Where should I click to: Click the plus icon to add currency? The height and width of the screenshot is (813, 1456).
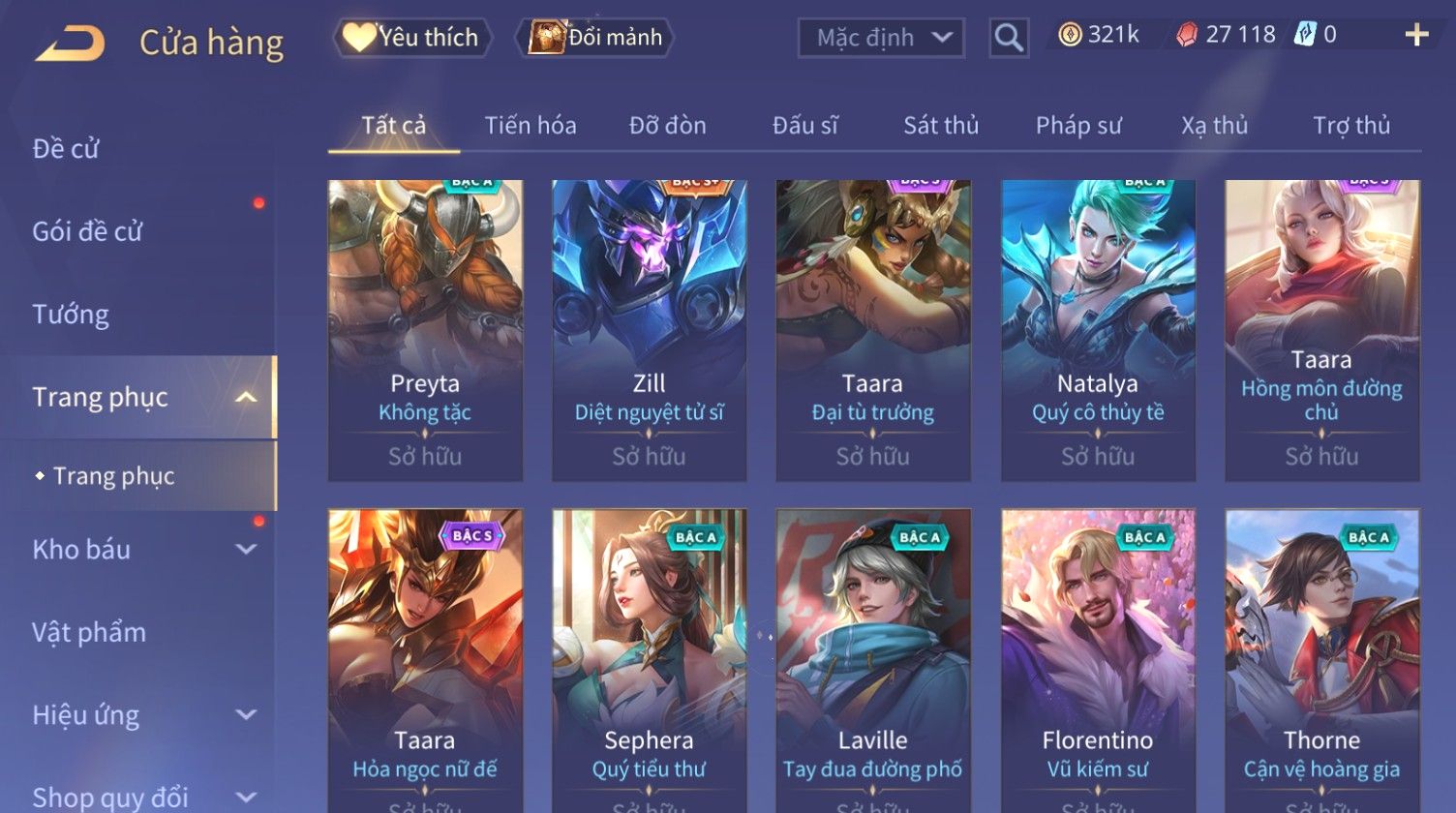click(x=1416, y=36)
